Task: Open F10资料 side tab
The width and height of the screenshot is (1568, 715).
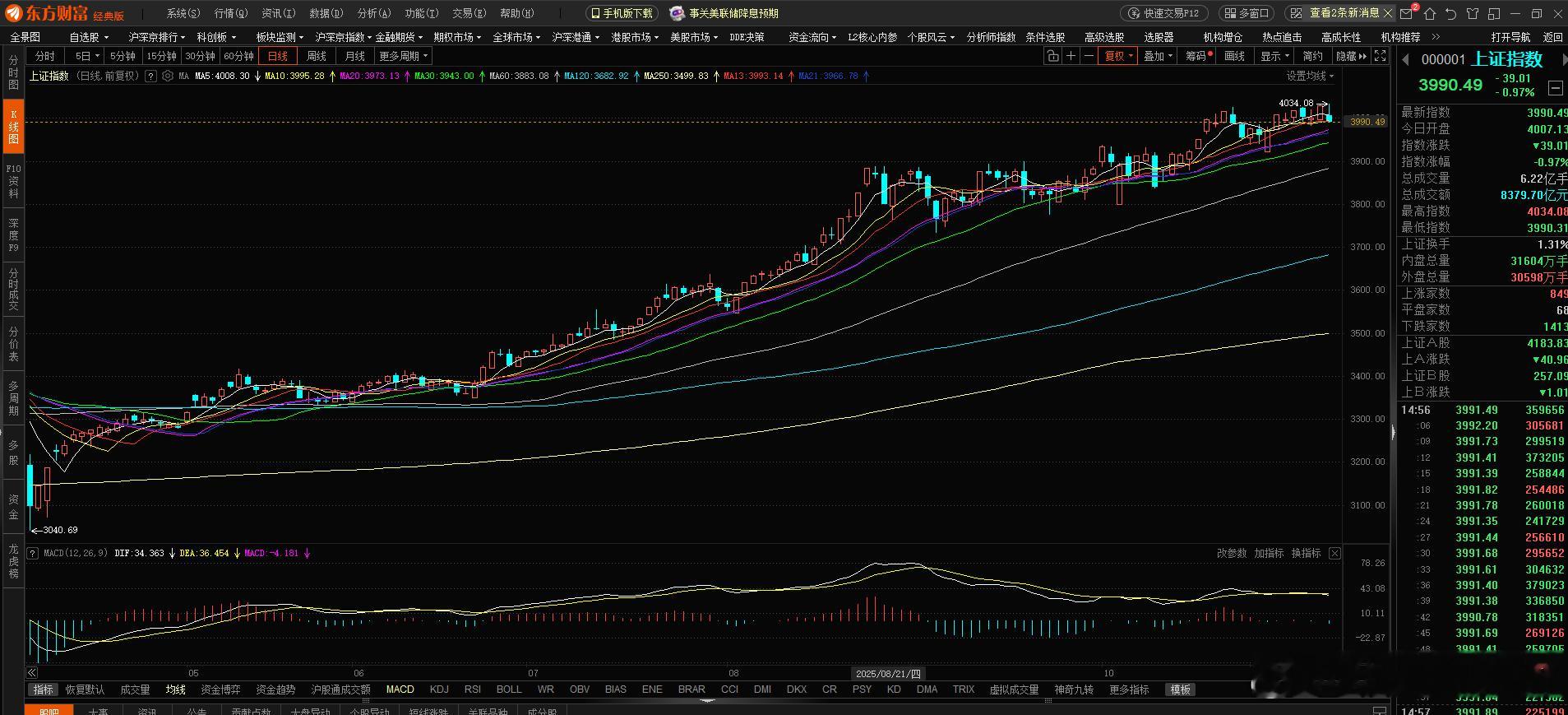Action: [13, 181]
